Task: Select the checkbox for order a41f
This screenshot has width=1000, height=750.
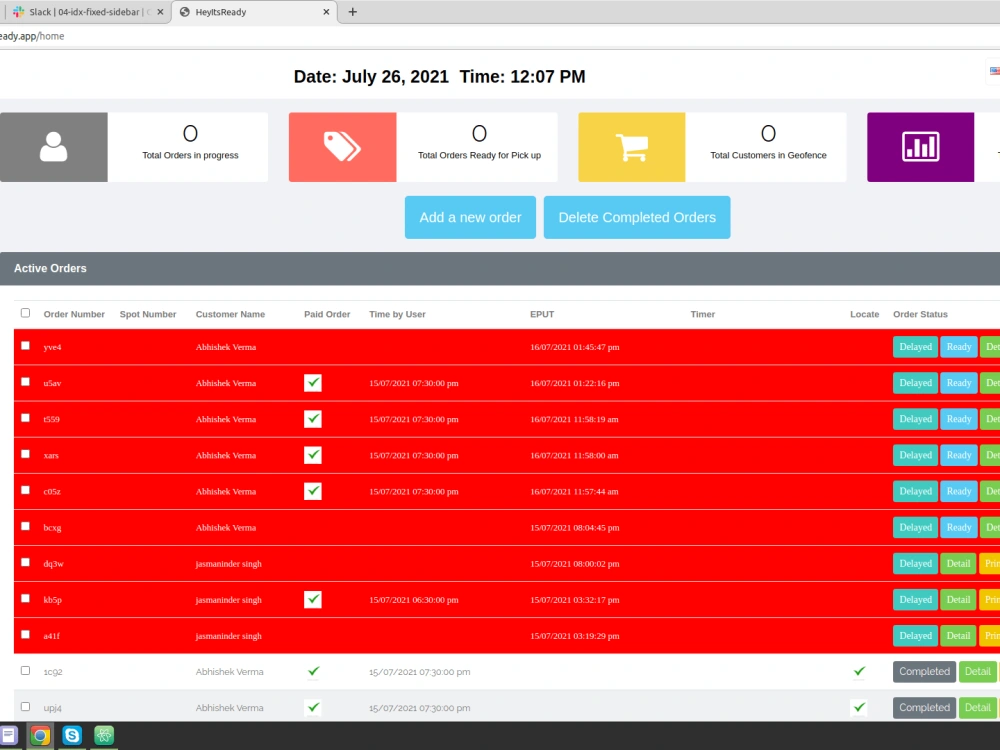Action: 26,635
